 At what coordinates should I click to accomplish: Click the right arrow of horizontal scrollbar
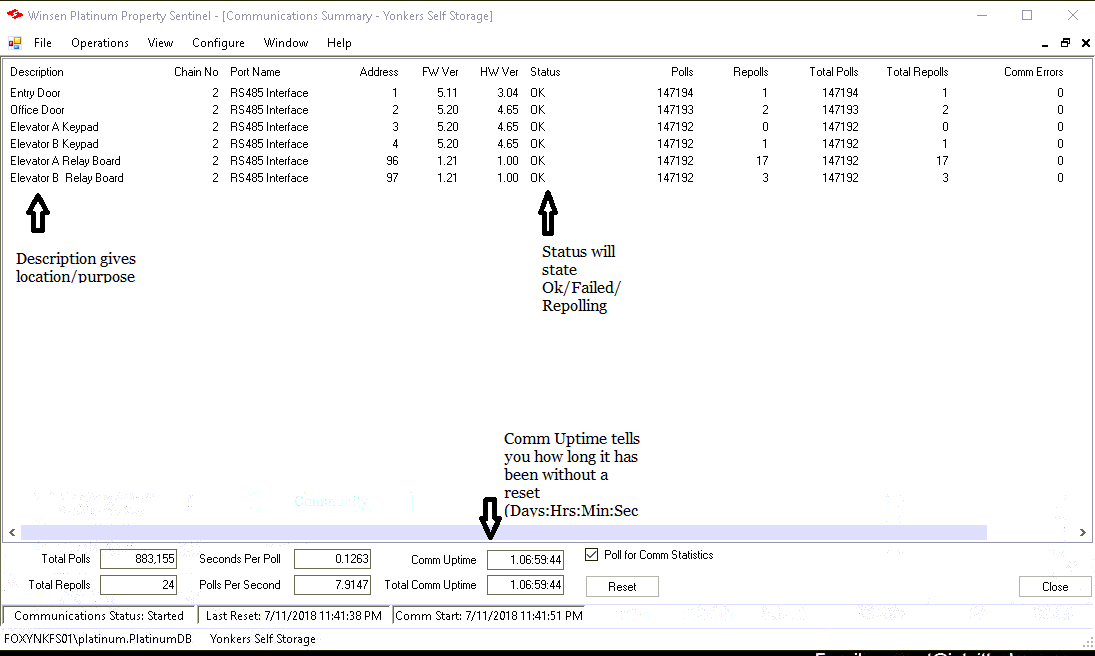(1082, 532)
